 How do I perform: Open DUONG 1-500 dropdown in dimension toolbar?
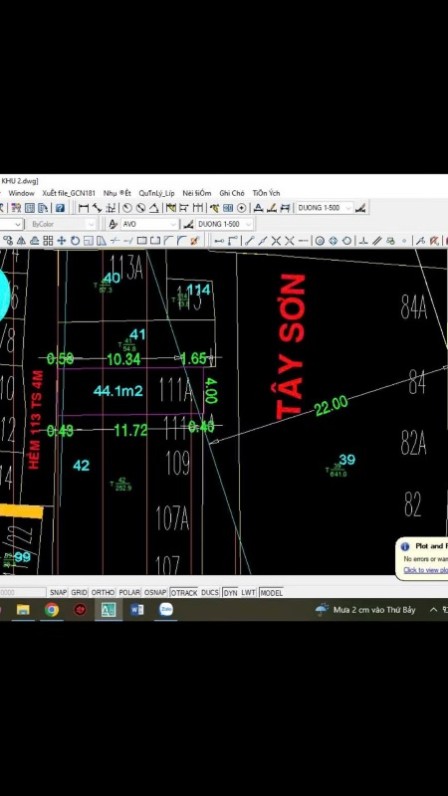(x=324, y=208)
